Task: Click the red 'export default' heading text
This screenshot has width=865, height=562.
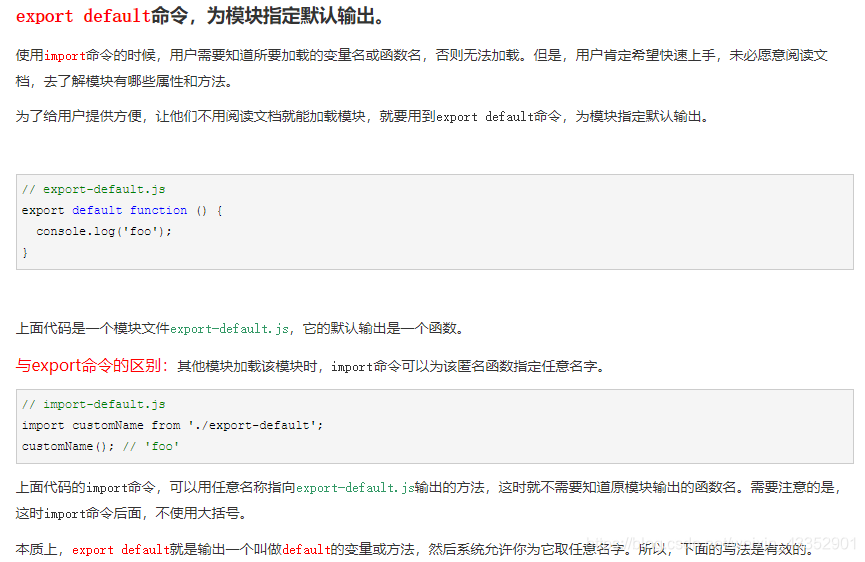Action: pyautogui.click(x=83, y=17)
